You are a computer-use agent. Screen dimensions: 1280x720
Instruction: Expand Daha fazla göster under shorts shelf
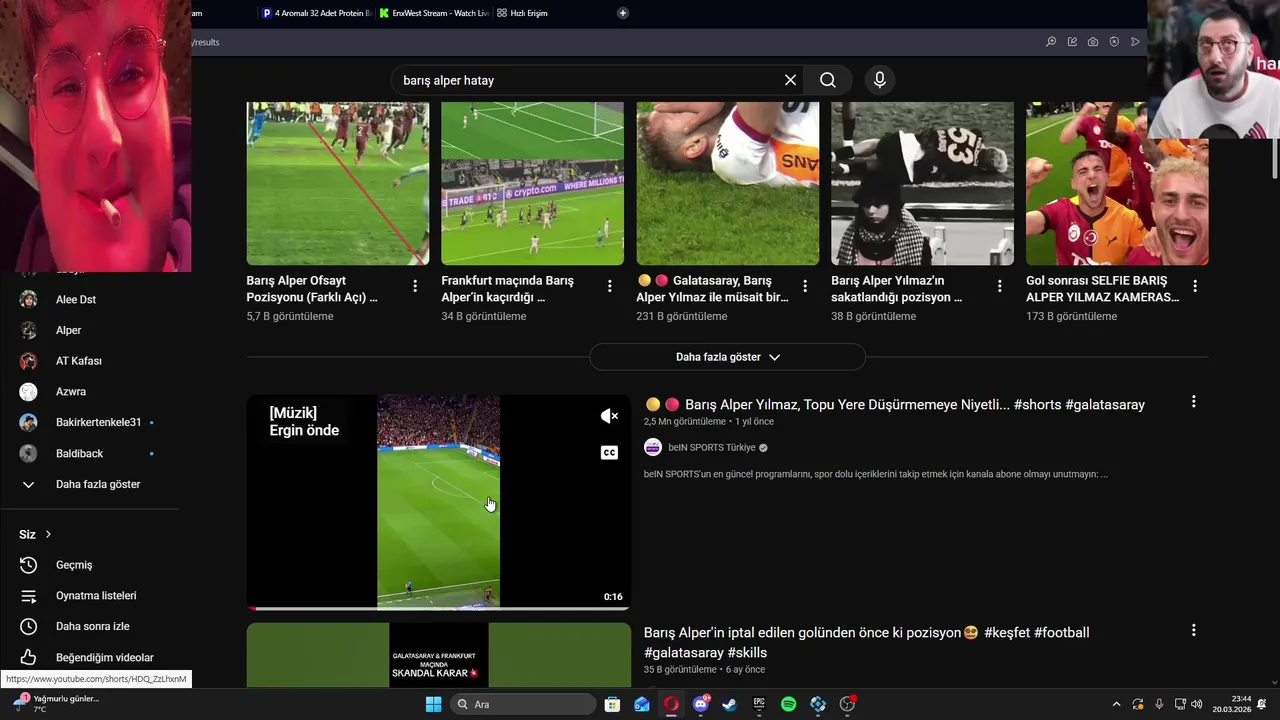pyautogui.click(x=727, y=357)
